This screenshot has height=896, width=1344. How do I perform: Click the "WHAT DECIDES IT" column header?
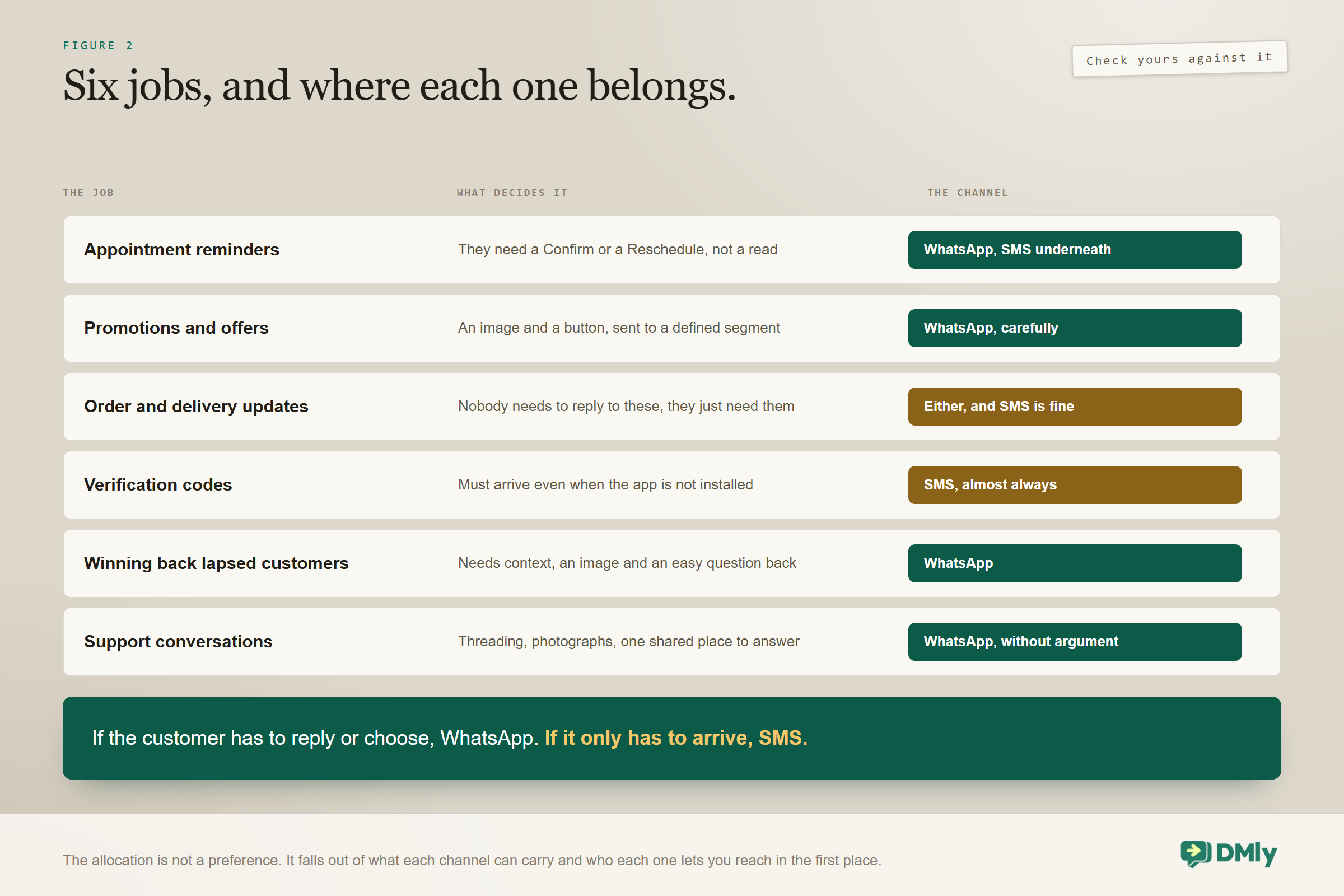pos(512,193)
